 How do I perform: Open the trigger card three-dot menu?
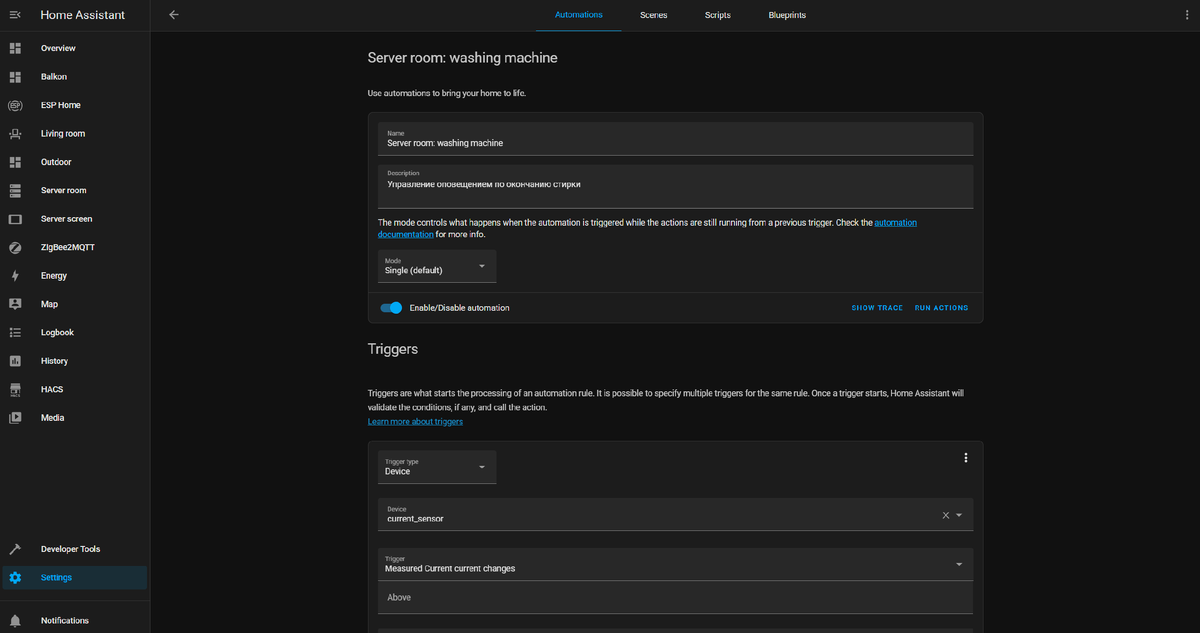[x=966, y=458]
